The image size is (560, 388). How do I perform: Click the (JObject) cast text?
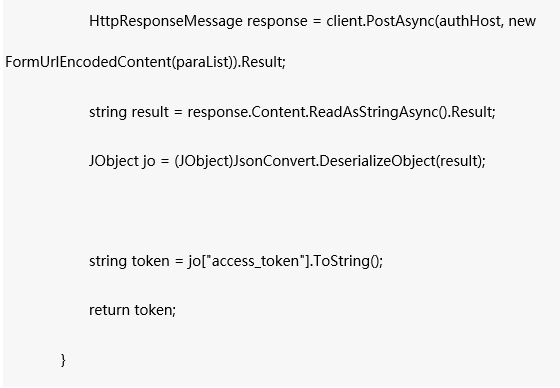pyautogui.click(x=204, y=161)
